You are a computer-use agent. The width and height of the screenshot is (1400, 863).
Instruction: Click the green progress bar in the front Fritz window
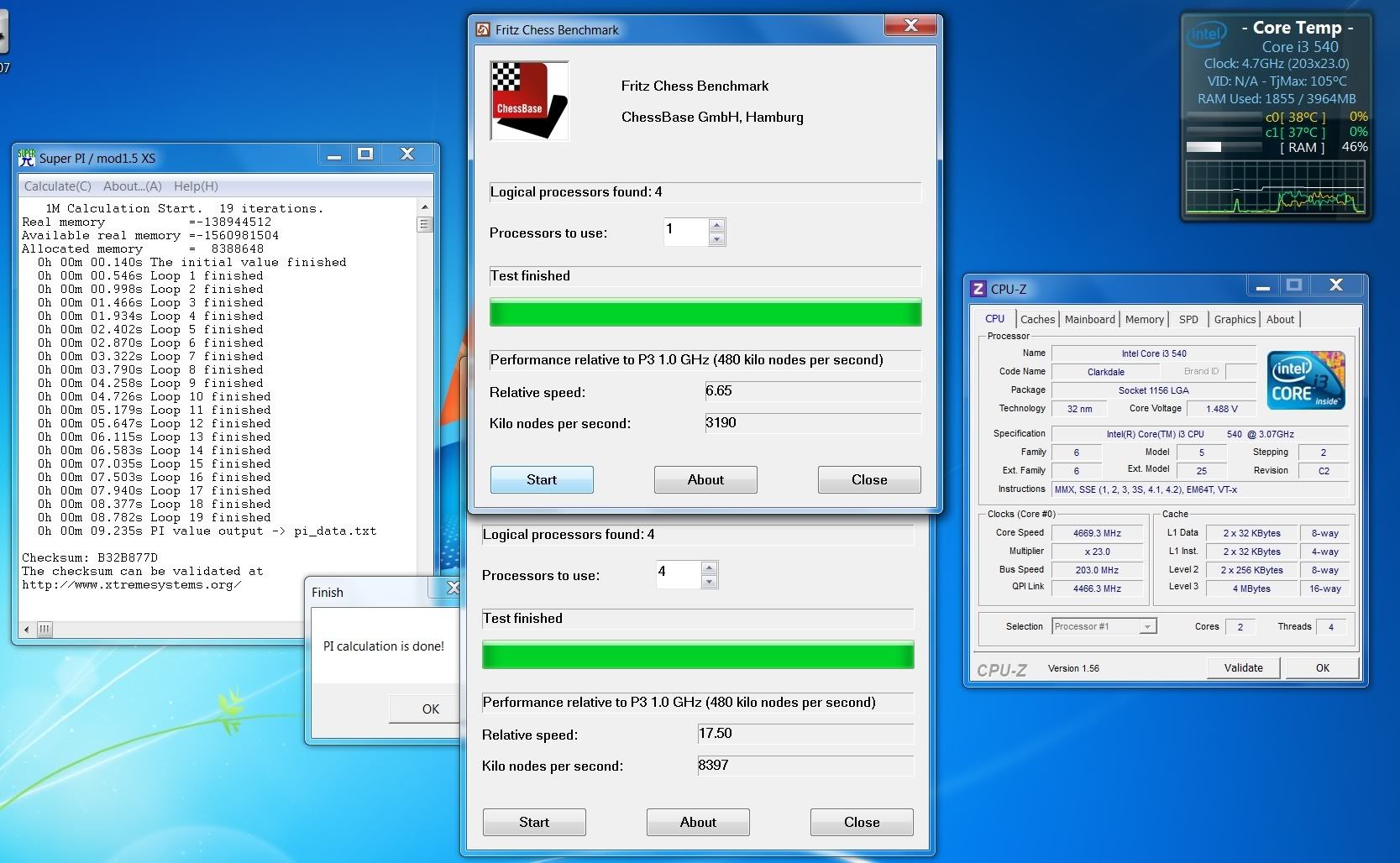point(705,312)
